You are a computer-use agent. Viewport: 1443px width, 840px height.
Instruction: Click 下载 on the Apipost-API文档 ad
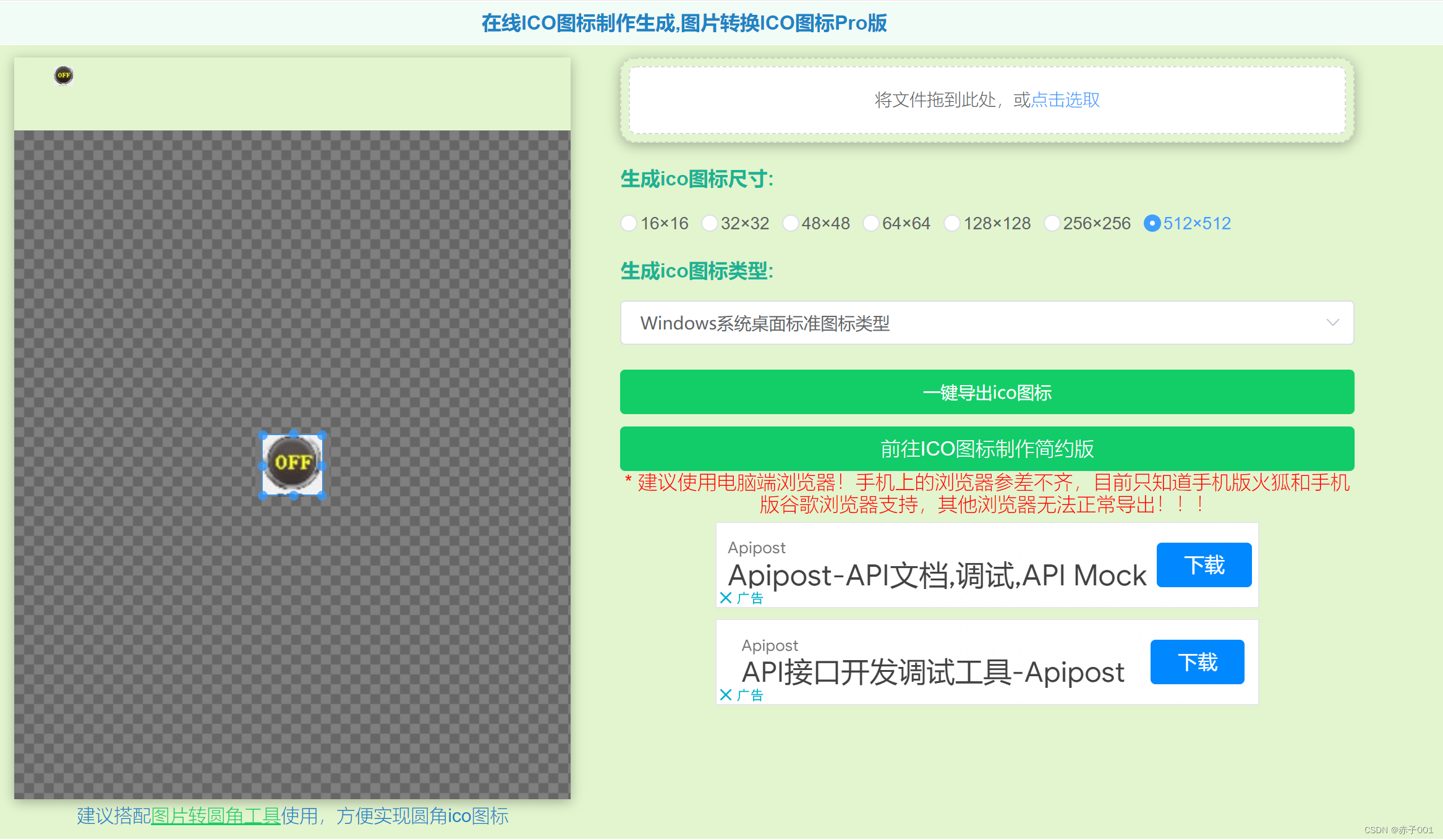click(x=1204, y=565)
